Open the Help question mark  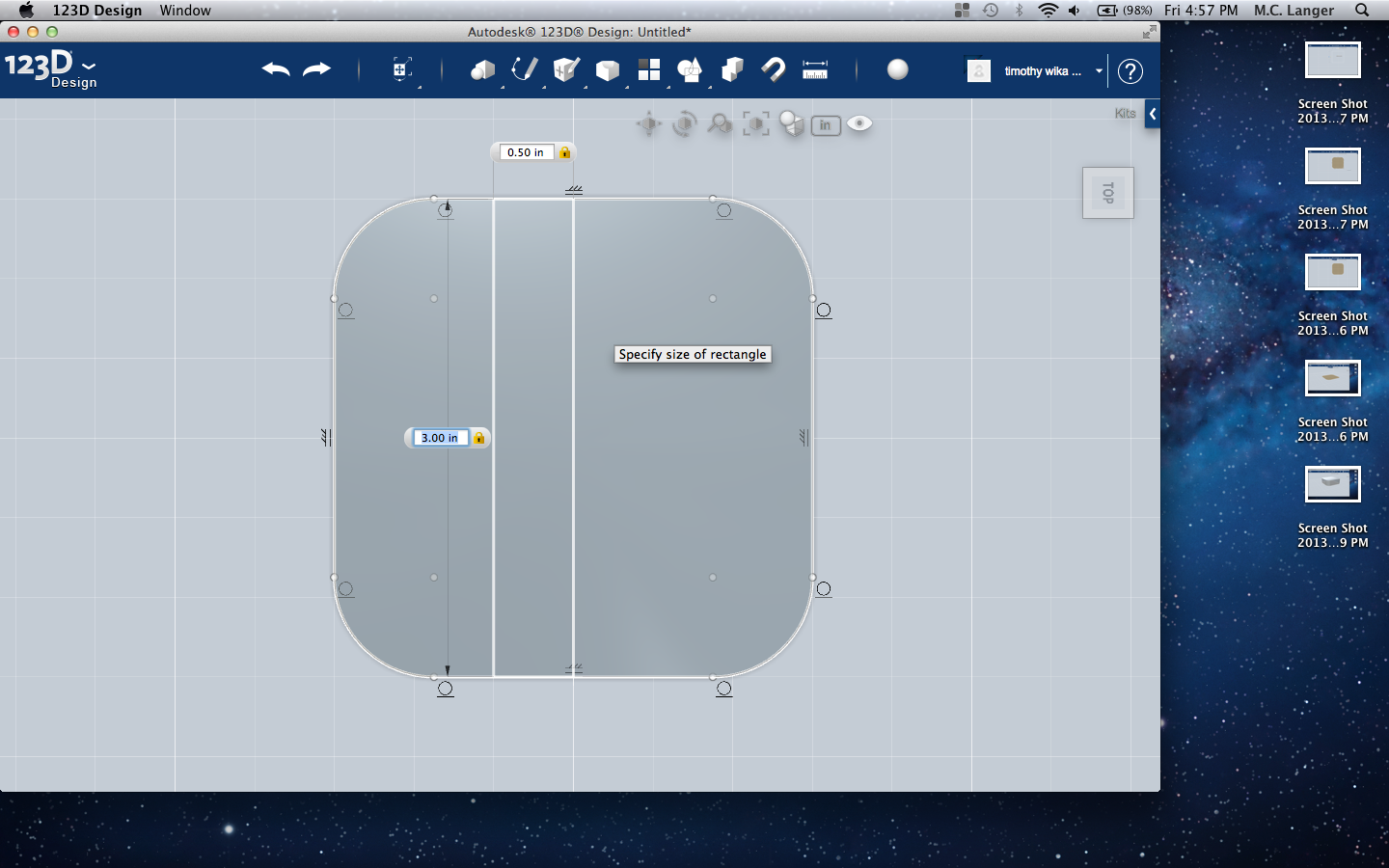1130,70
